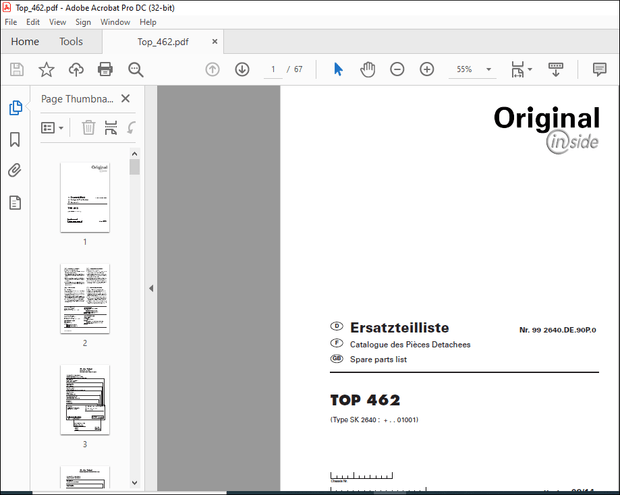
Task: Open the Find text magnifier tool
Action: [136, 70]
